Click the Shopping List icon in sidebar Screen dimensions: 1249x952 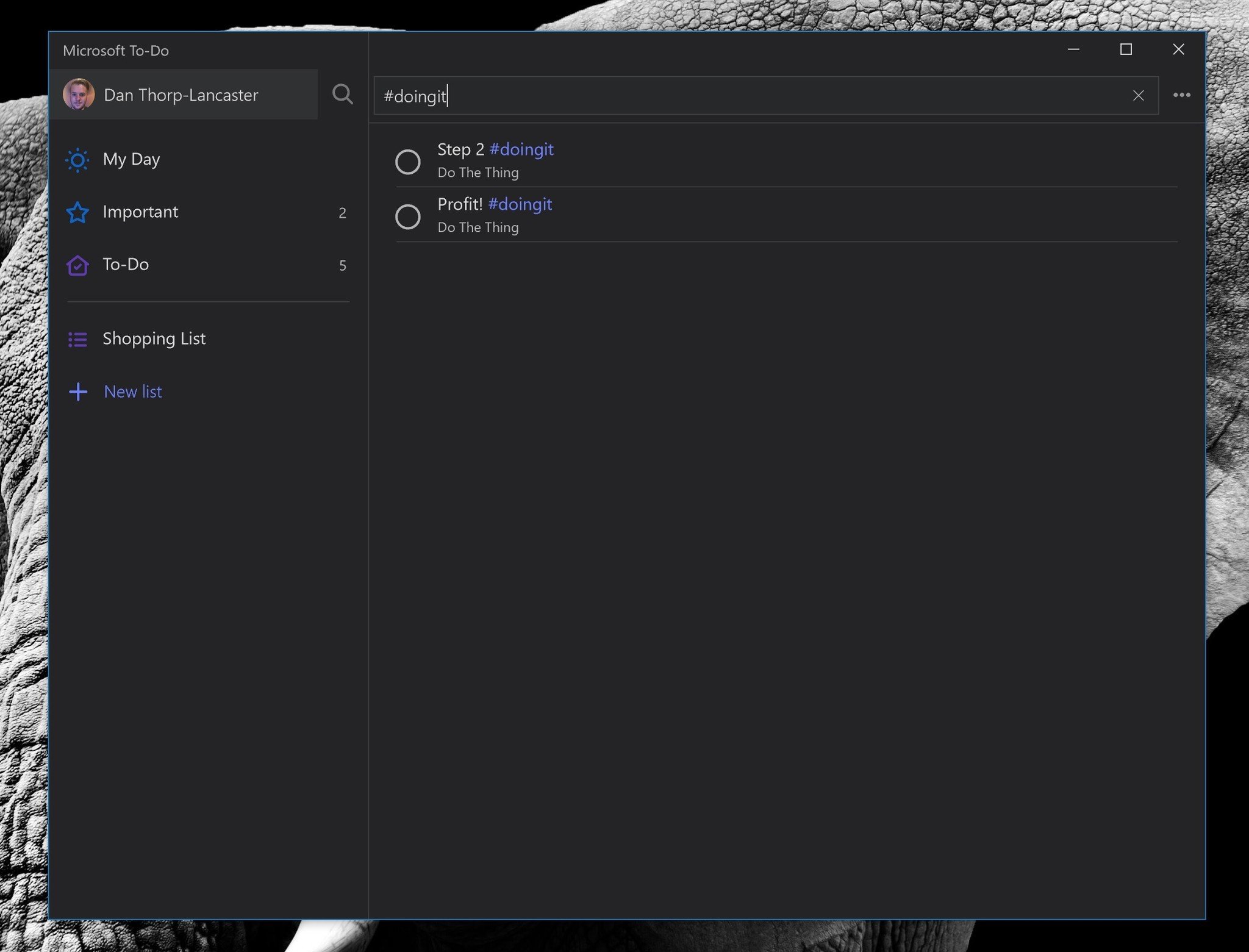point(78,338)
